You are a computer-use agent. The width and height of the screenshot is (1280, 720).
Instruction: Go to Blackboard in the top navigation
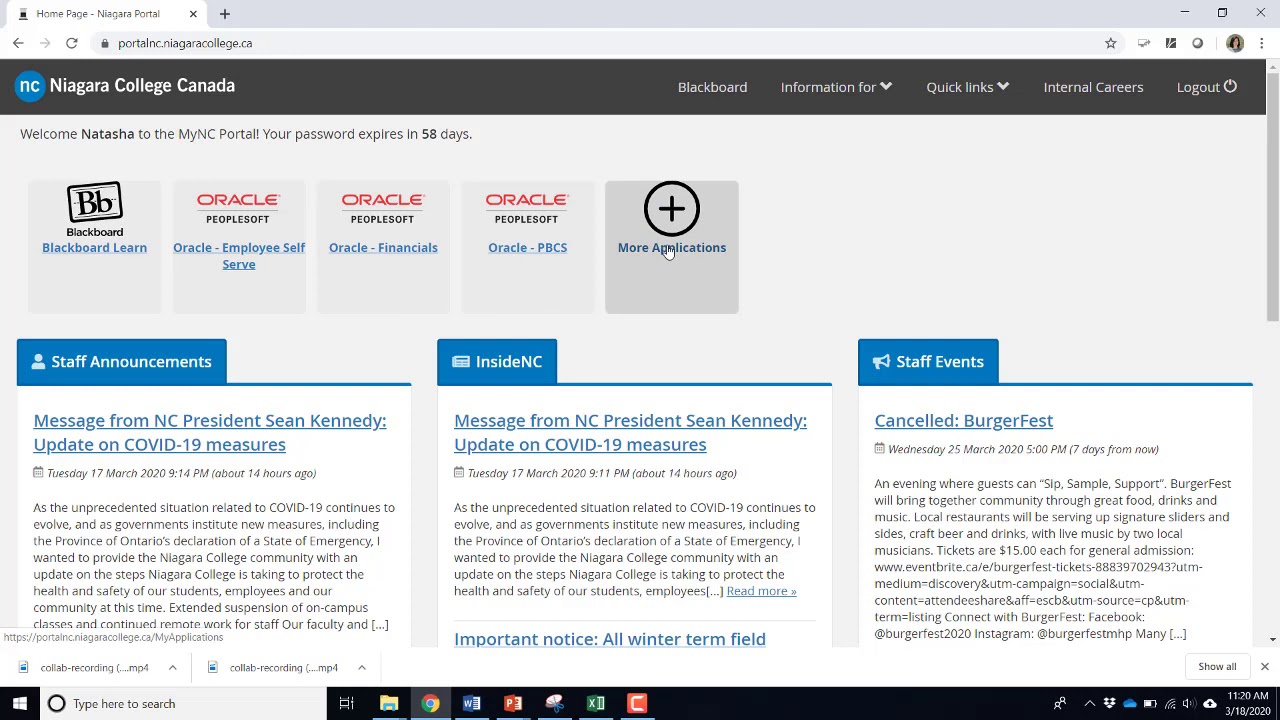(x=712, y=87)
